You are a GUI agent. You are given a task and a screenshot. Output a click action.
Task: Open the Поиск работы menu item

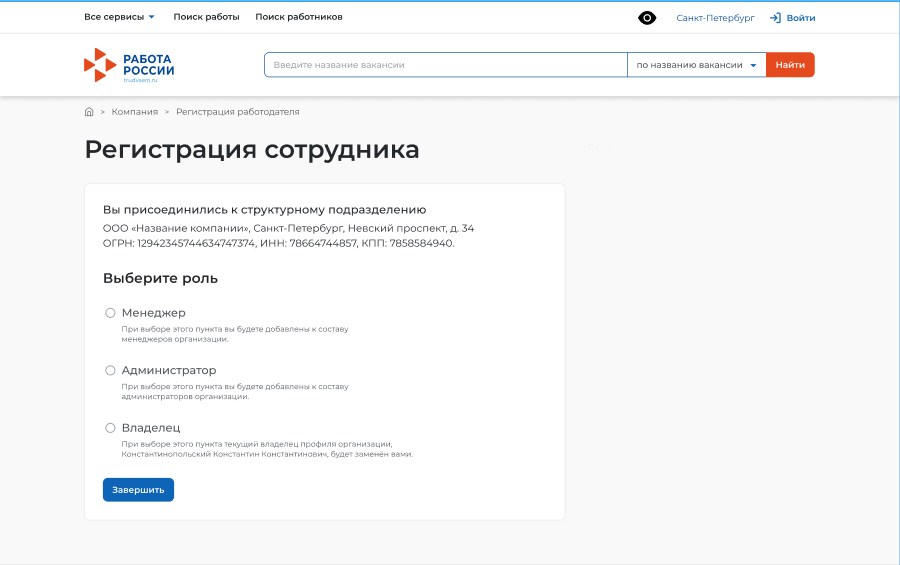pyautogui.click(x=206, y=18)
